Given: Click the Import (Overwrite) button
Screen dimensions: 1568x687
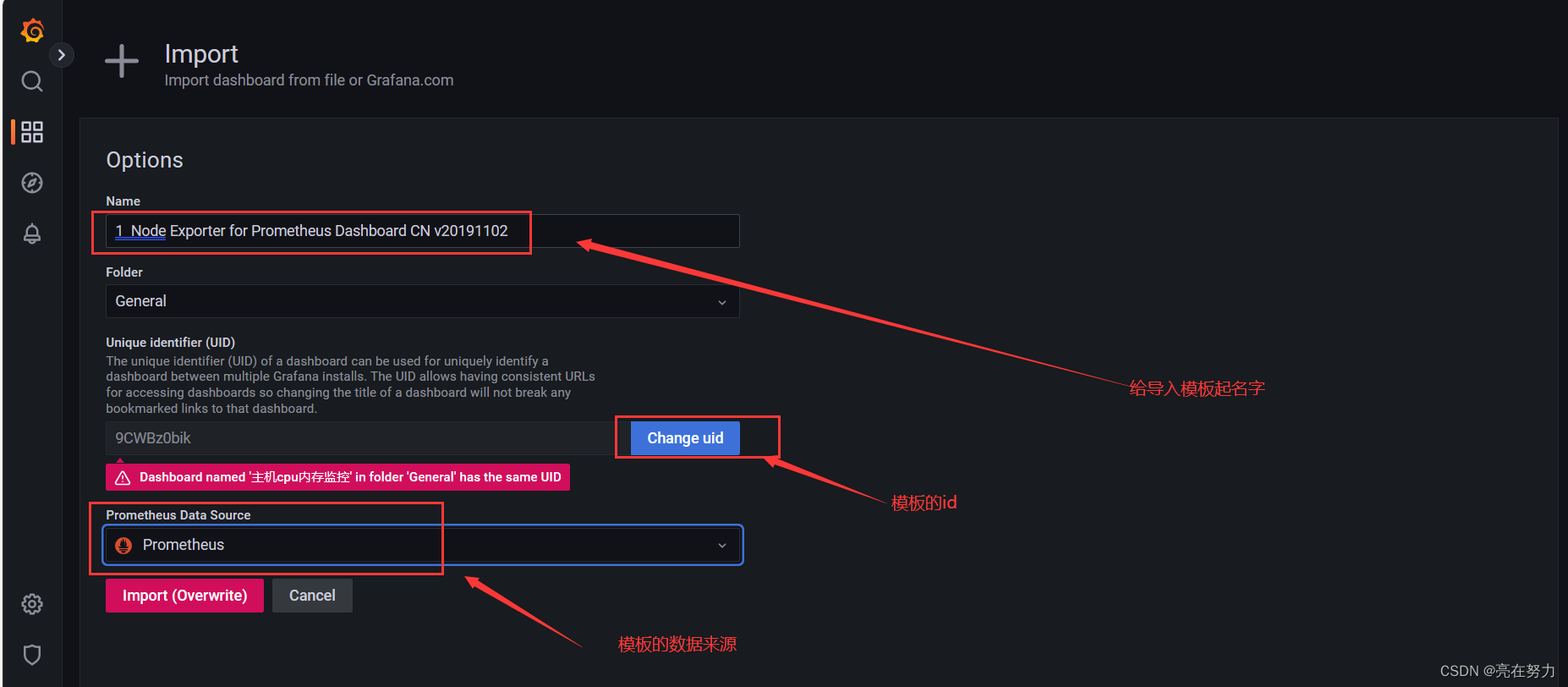Looking at the screenshot, I should [184, 596].
